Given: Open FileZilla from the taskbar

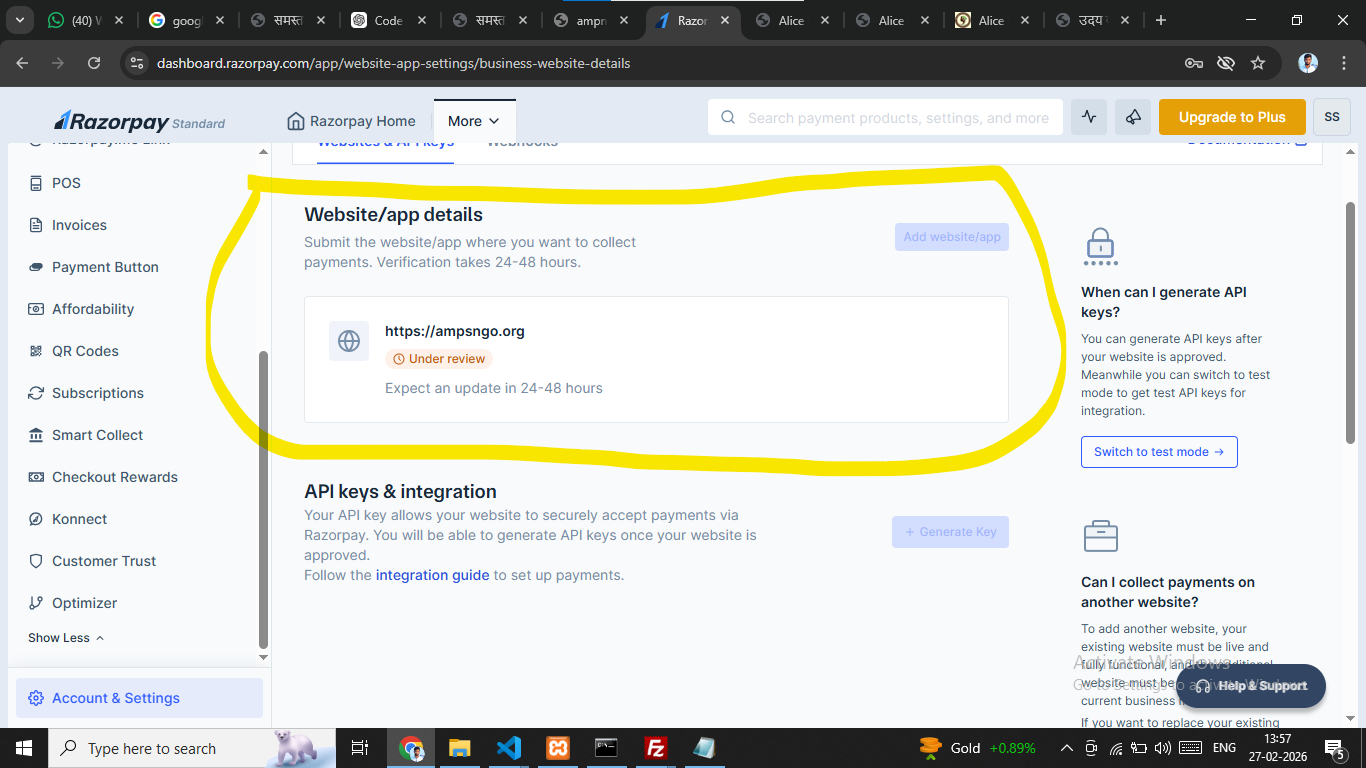Looking at the screenshot, I should point(656,748).
